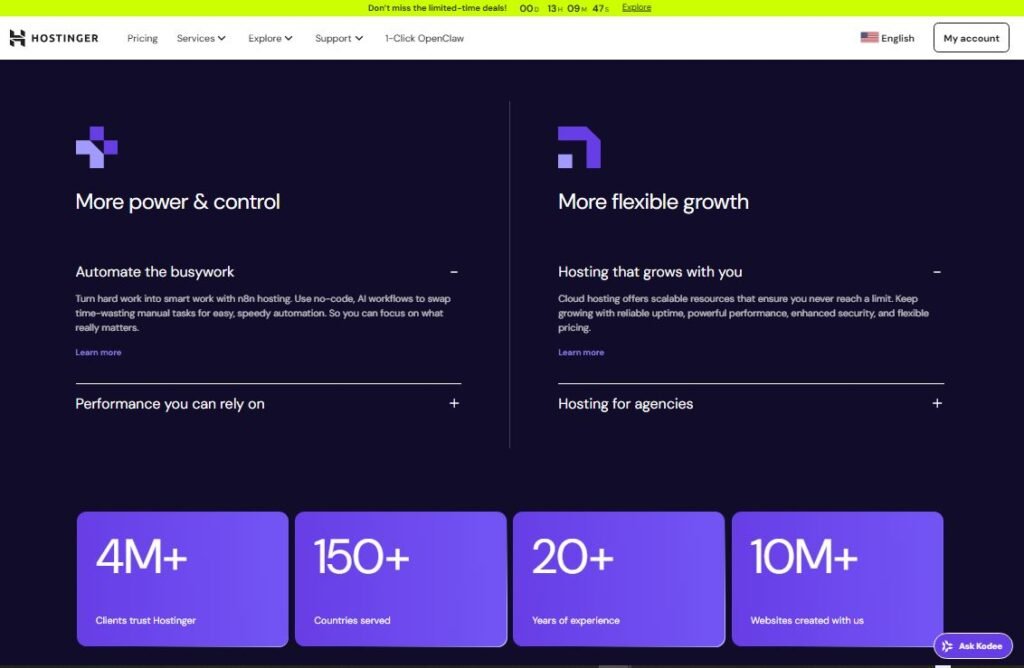Click the Hostinger logo in the header
This screenshot has width=1024, height=668.
[54, 38]
